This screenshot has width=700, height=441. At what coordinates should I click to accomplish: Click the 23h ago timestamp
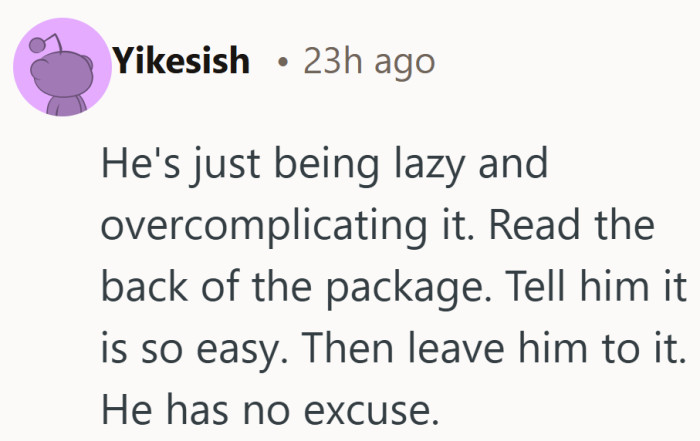[x=369, y=61]
